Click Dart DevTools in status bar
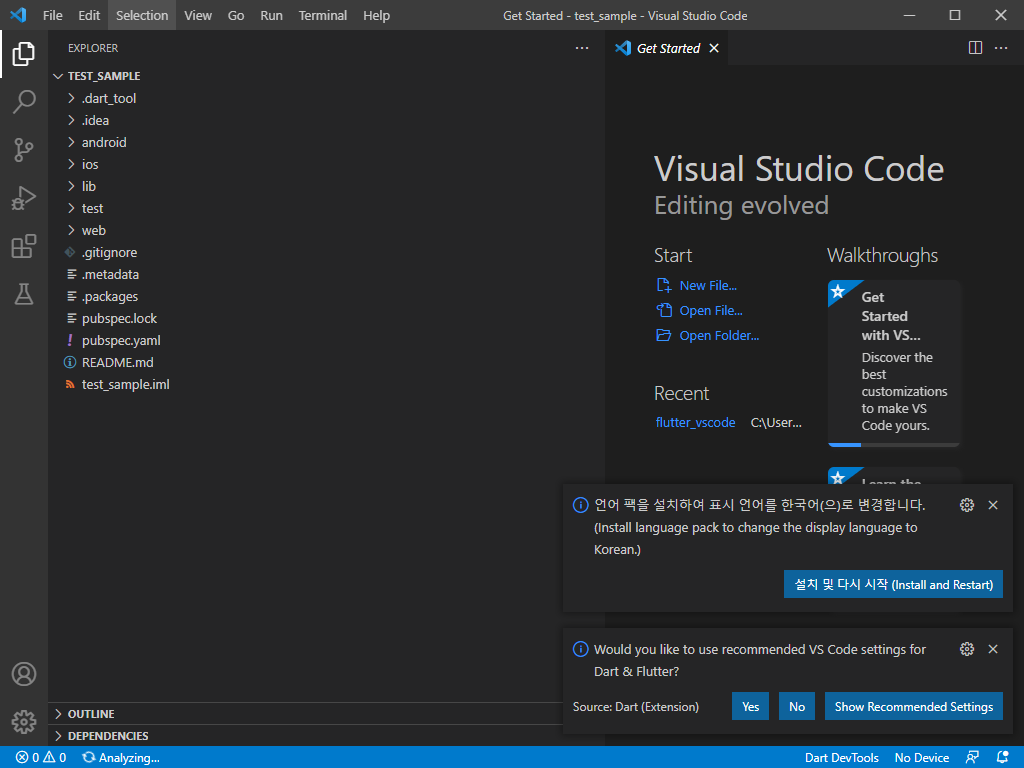This screenshot has width=1024, height=768. coord(841,758)
